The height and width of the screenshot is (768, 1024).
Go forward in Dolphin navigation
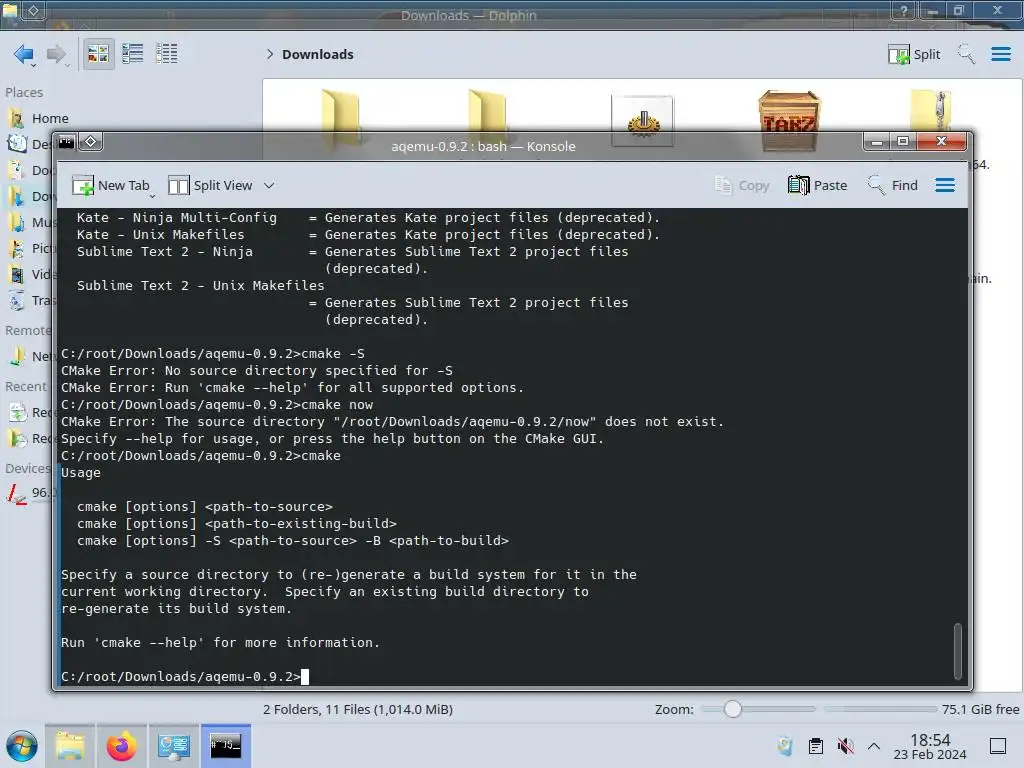[56, 54]
